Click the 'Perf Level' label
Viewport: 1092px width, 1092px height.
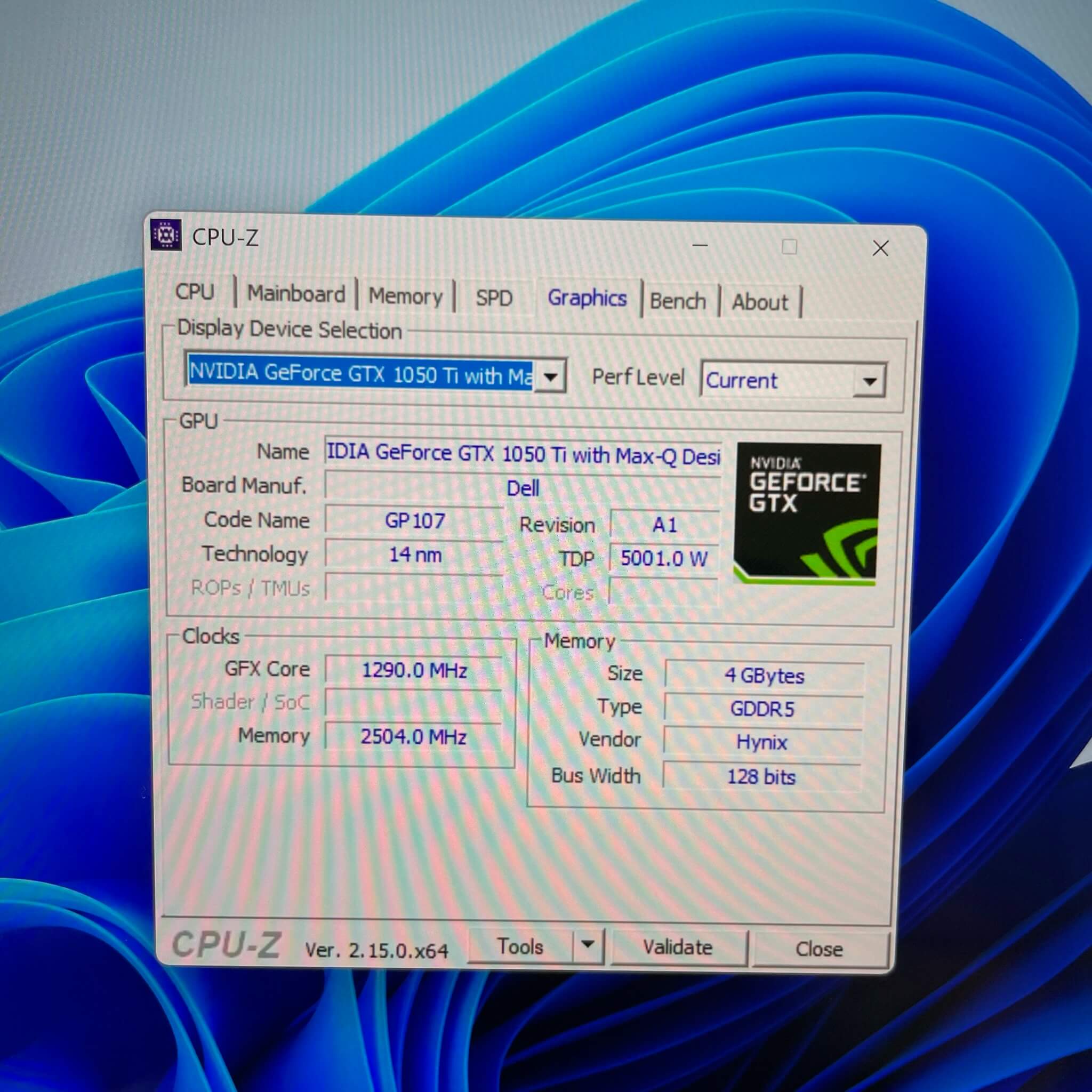[638, 377]
